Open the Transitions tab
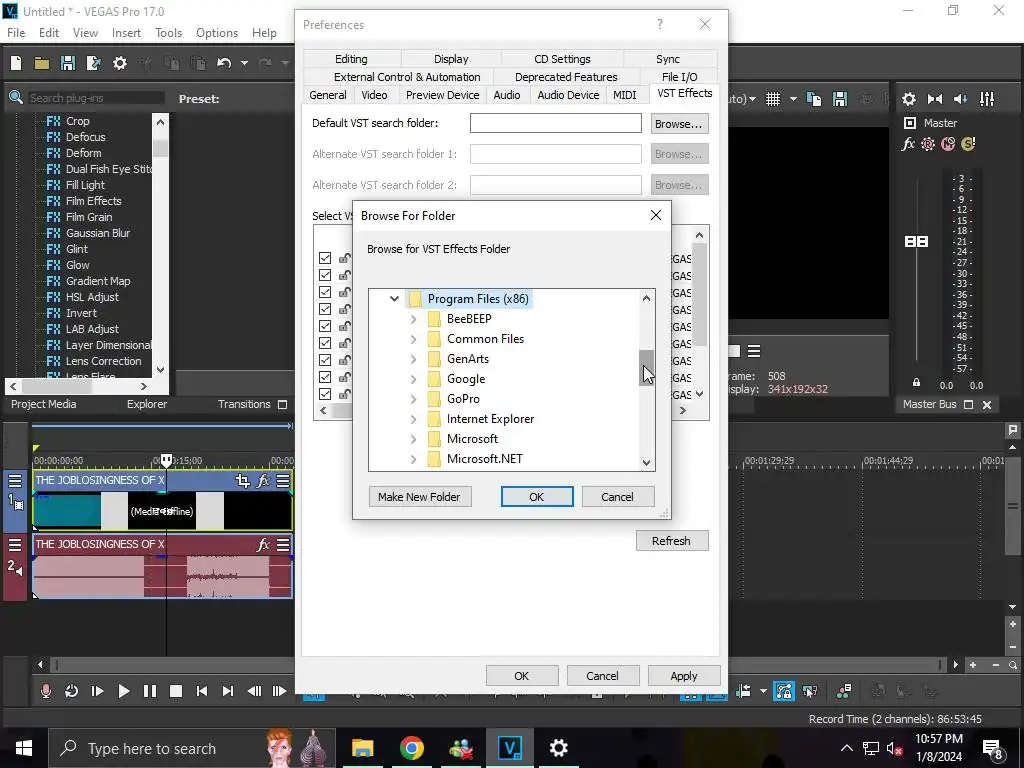The height and width of the screenshot is (768, 1024). 244,404
